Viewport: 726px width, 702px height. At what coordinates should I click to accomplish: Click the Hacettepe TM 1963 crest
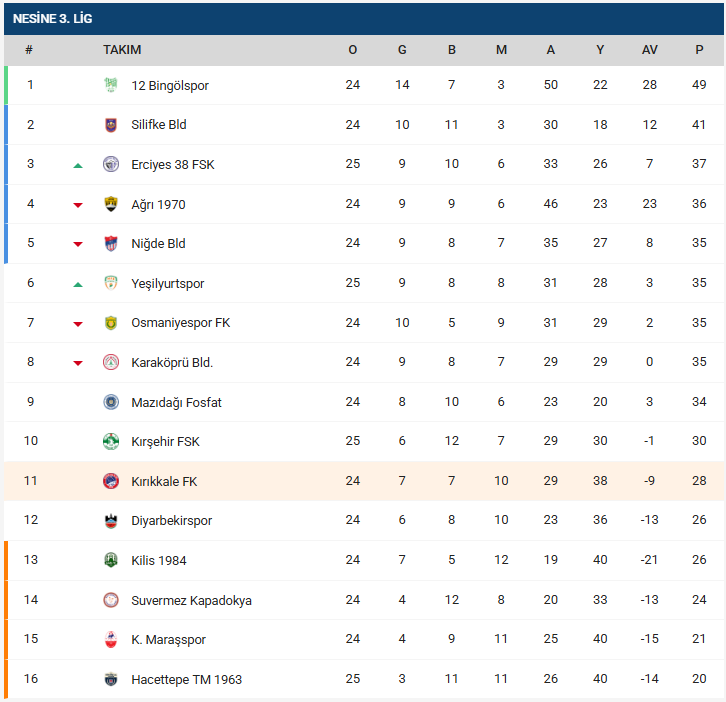pyautogui.click(x=111, y=679)
